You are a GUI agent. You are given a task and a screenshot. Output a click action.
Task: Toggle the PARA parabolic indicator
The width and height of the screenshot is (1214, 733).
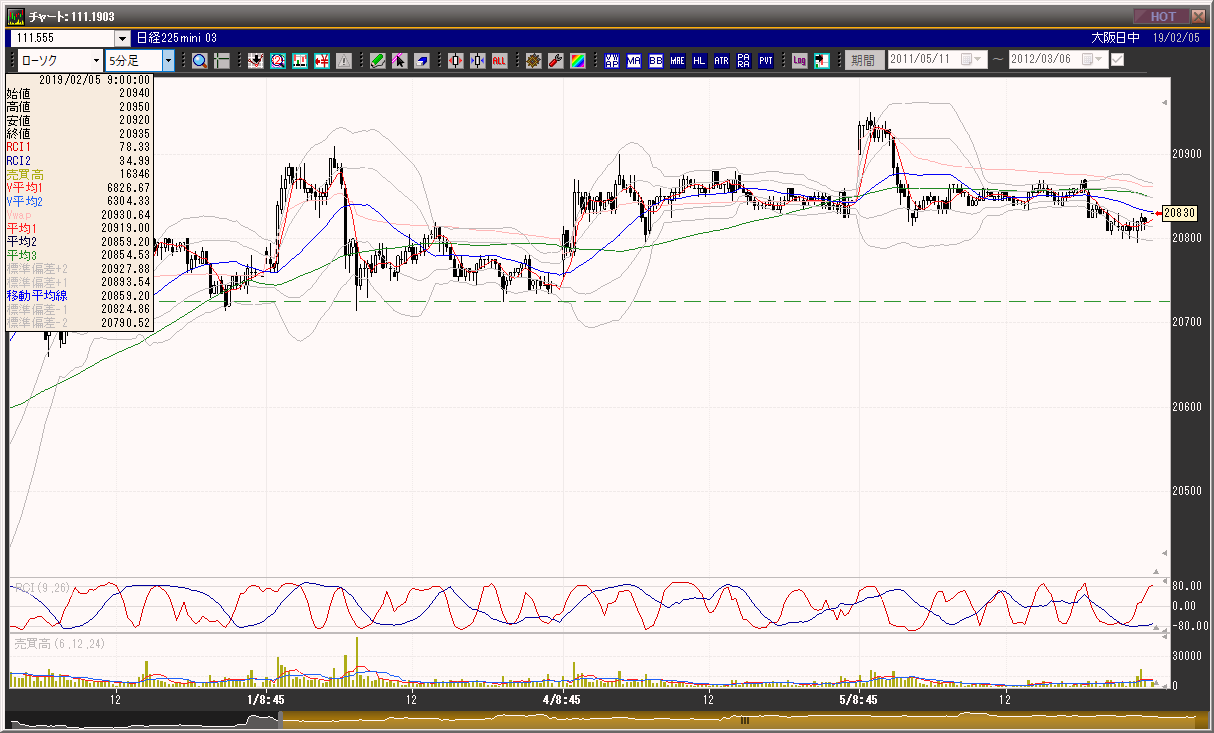tap(743, 61)
